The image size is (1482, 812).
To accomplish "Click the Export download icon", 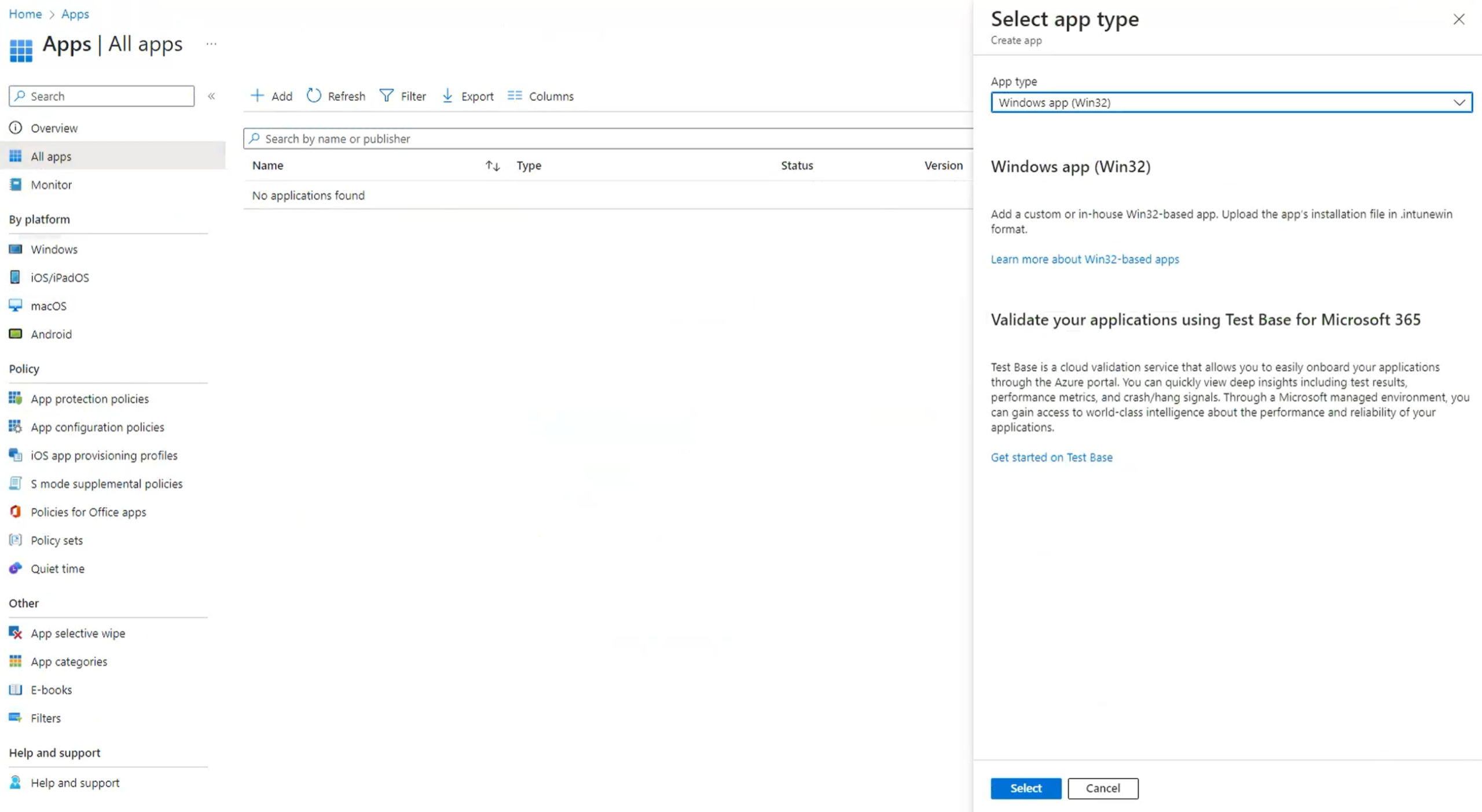I will tap(447, 95).
